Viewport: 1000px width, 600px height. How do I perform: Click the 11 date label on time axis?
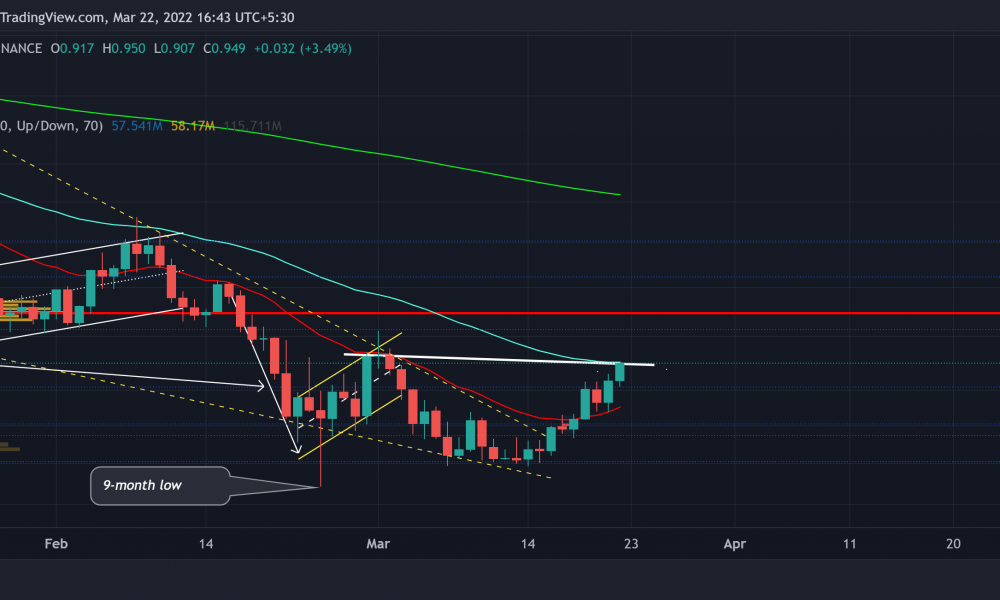point(849,544)
